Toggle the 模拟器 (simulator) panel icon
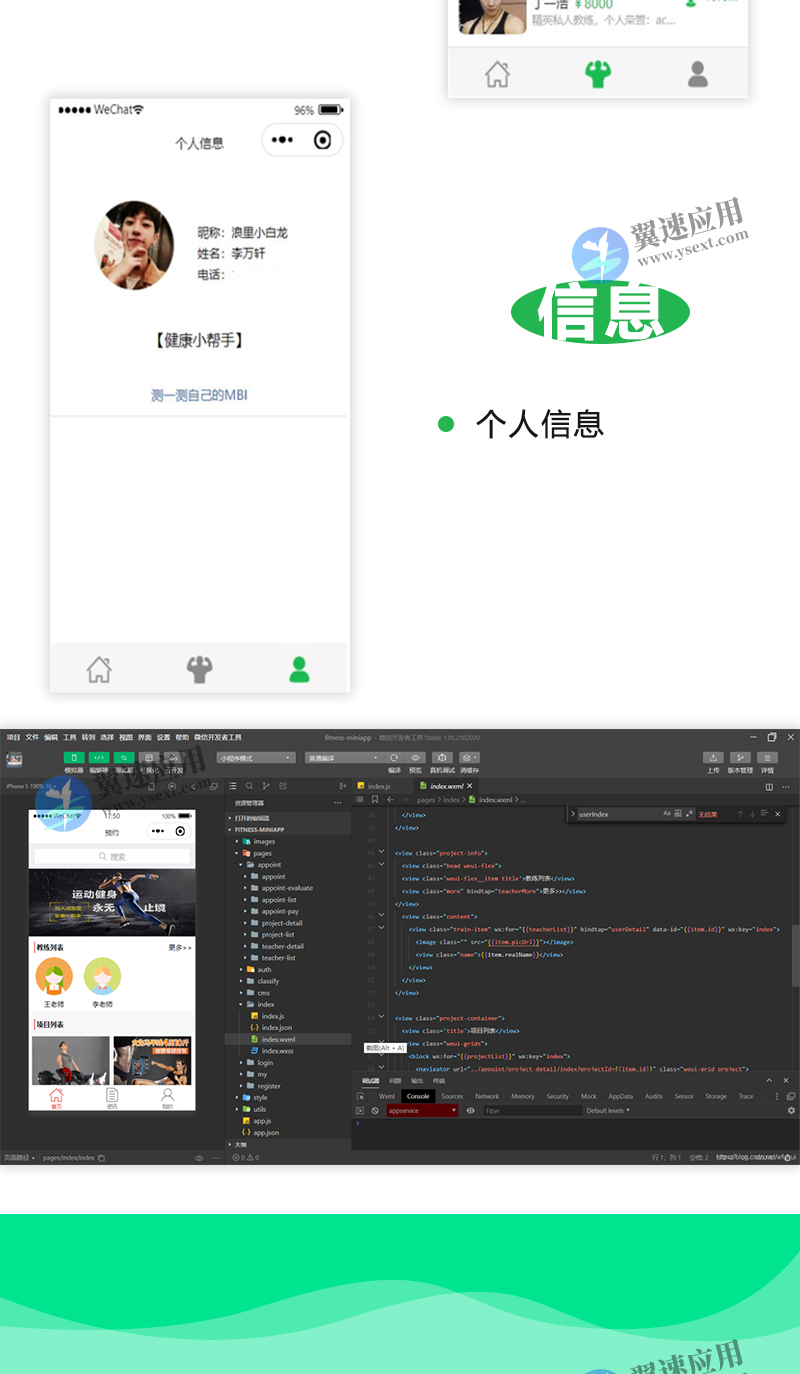This screenshot has width=800, height=1374. (72, 757)
